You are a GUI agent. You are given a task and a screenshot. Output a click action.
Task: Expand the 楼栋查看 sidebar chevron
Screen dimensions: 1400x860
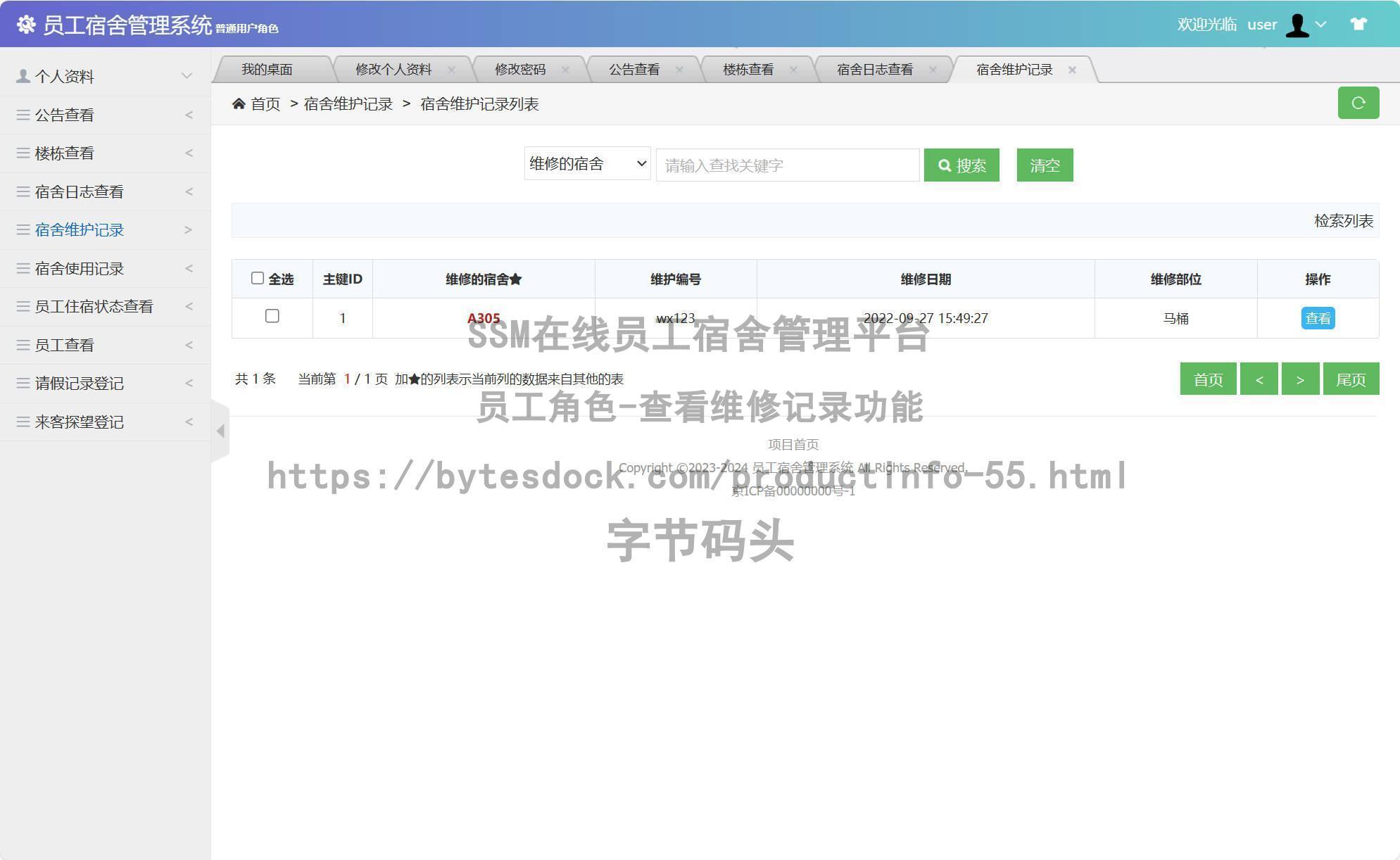coord(189,153)
